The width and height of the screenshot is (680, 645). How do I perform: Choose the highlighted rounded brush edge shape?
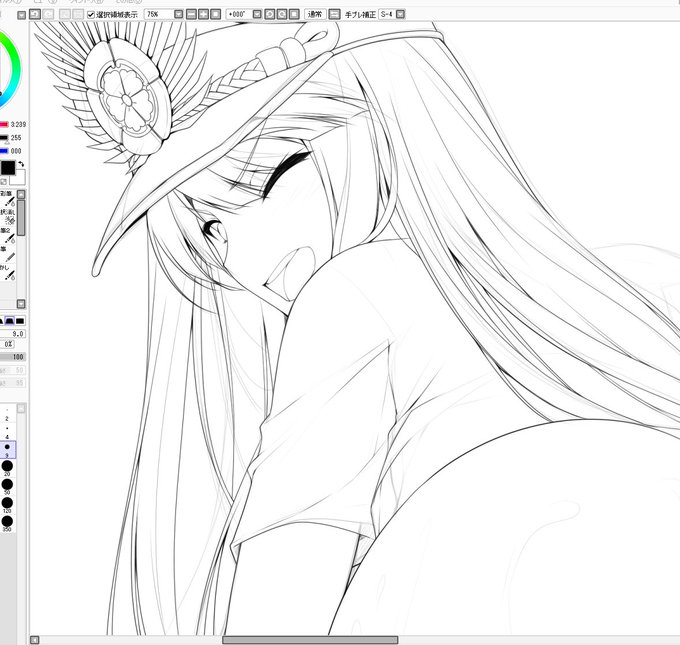pos(9,321)
